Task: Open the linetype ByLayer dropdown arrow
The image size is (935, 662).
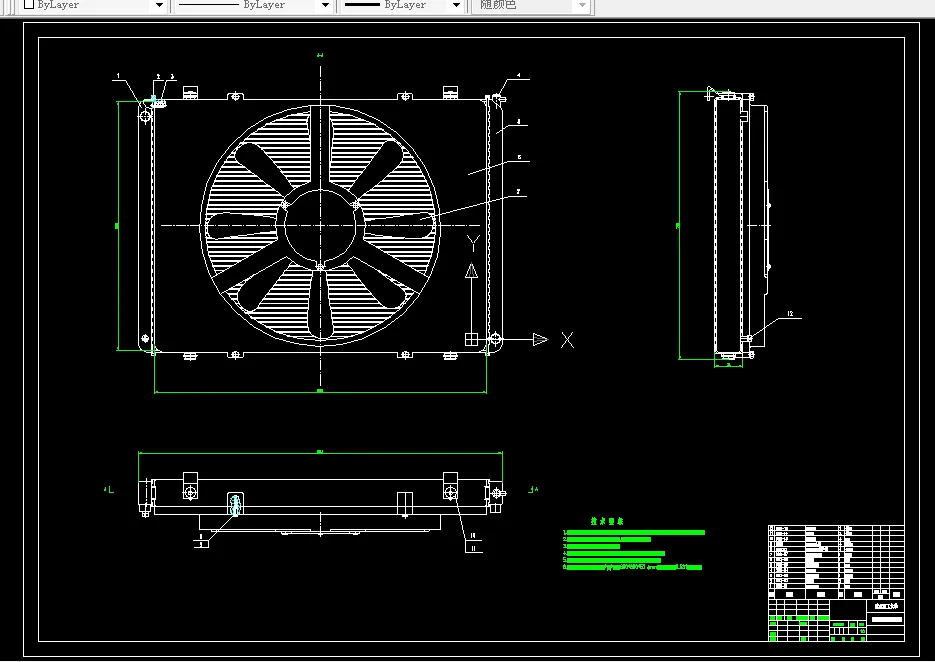Action: (x=325, y=5)
